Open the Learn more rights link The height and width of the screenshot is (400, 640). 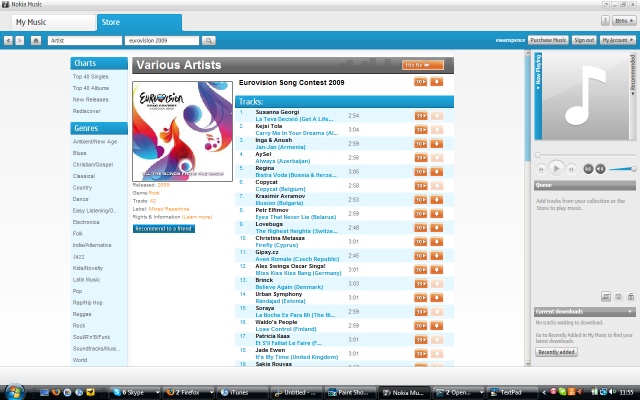click(x=197, y=217)
